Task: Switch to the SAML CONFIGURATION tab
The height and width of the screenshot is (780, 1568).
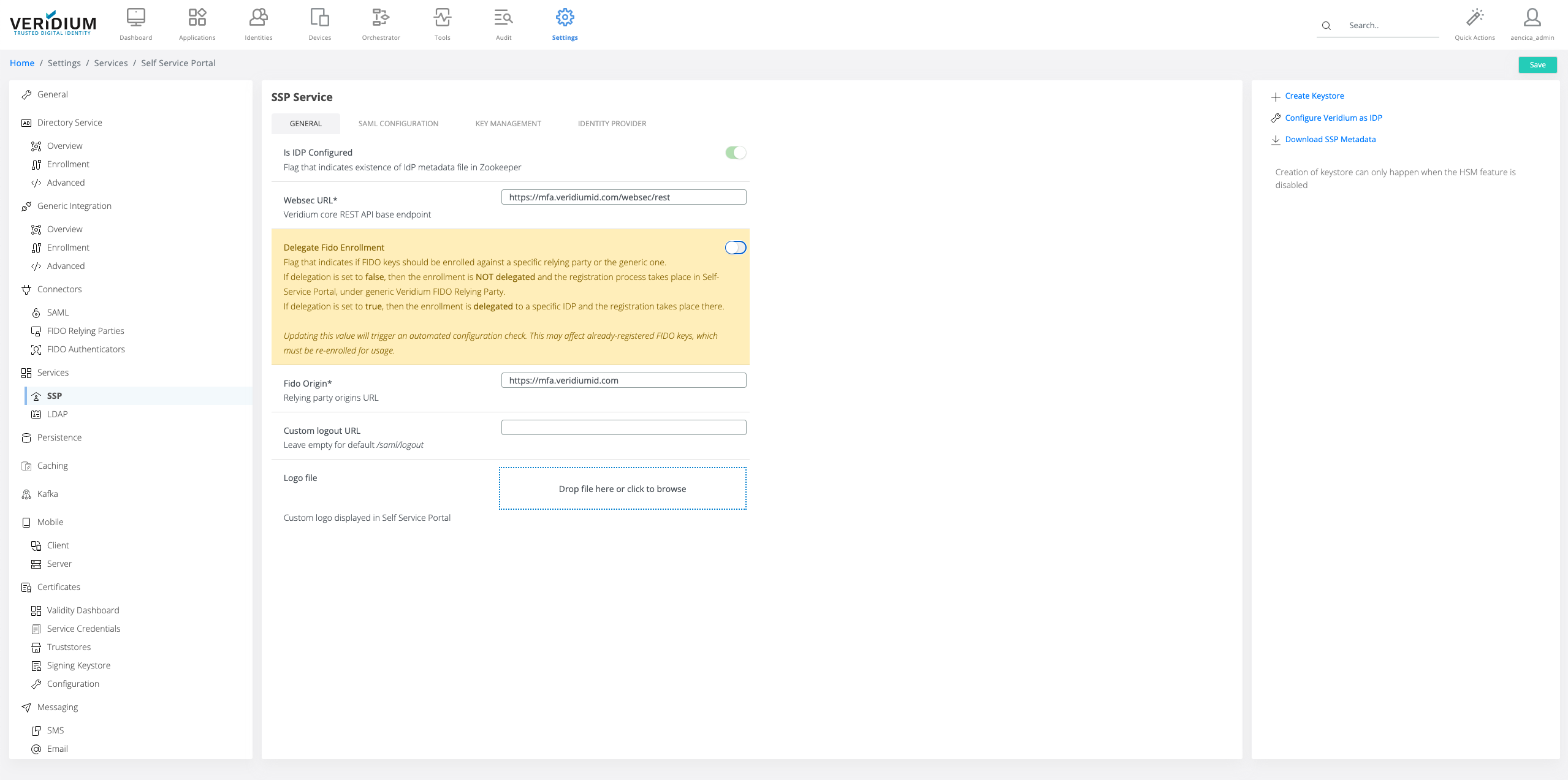Action: 398,124
